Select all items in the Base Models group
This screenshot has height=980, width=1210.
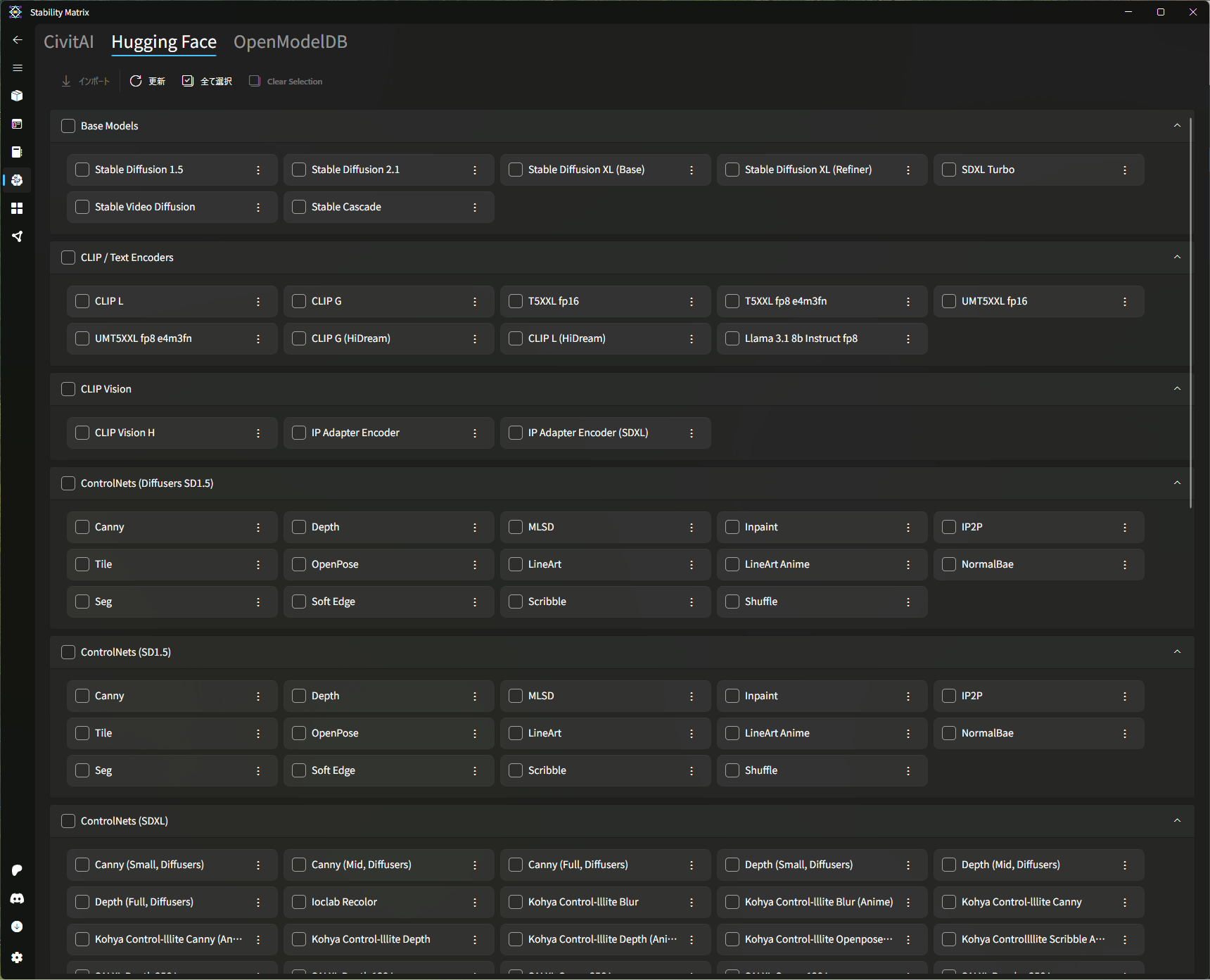(68, 126)
